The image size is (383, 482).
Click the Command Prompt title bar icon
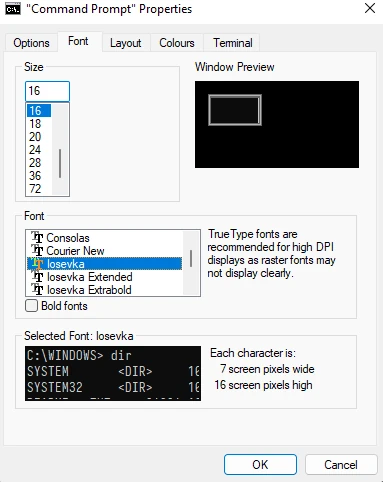tap(13, 9)
